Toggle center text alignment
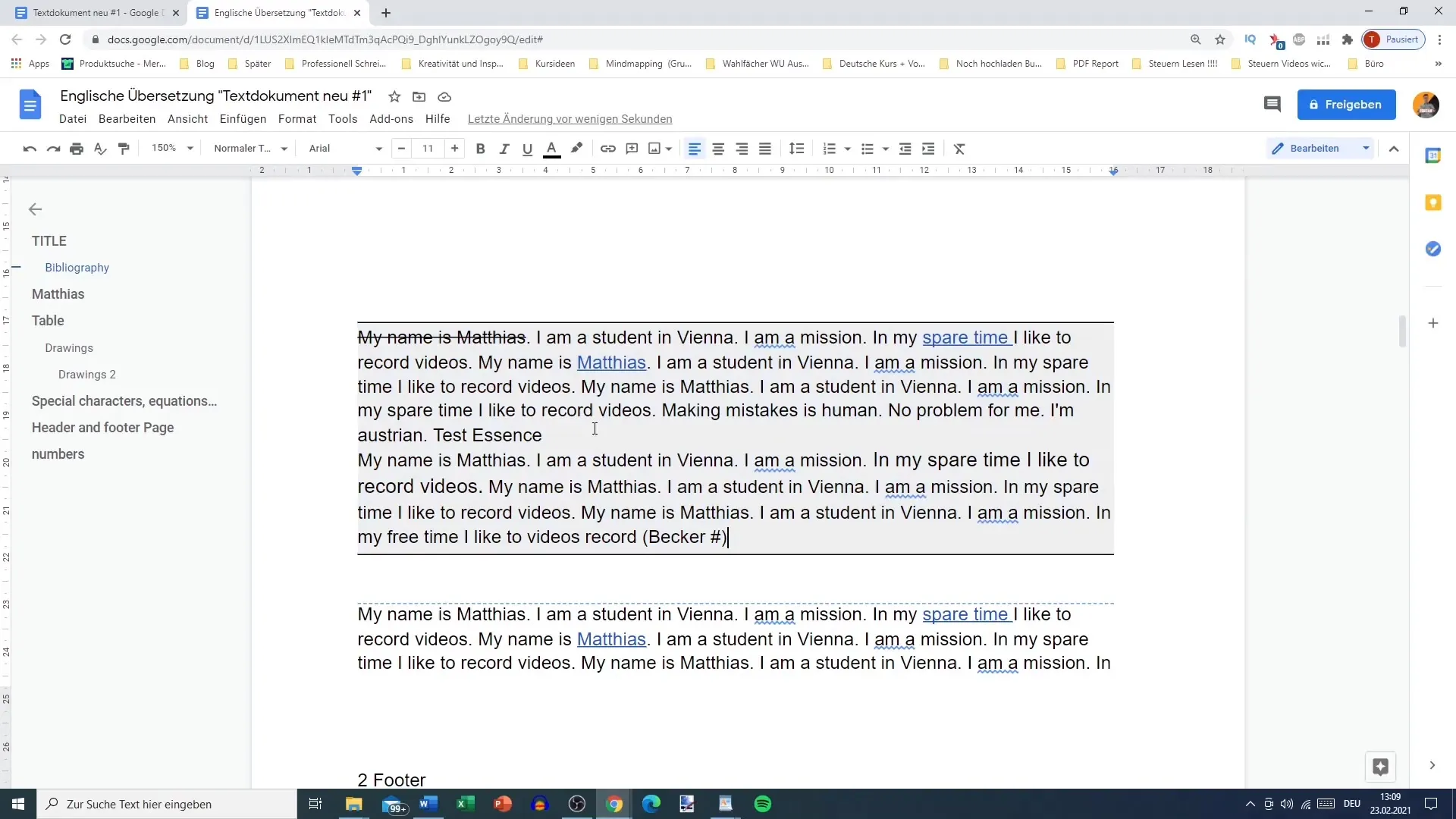Viewport: 1456px width, 819px height. [x=718, y=149]
